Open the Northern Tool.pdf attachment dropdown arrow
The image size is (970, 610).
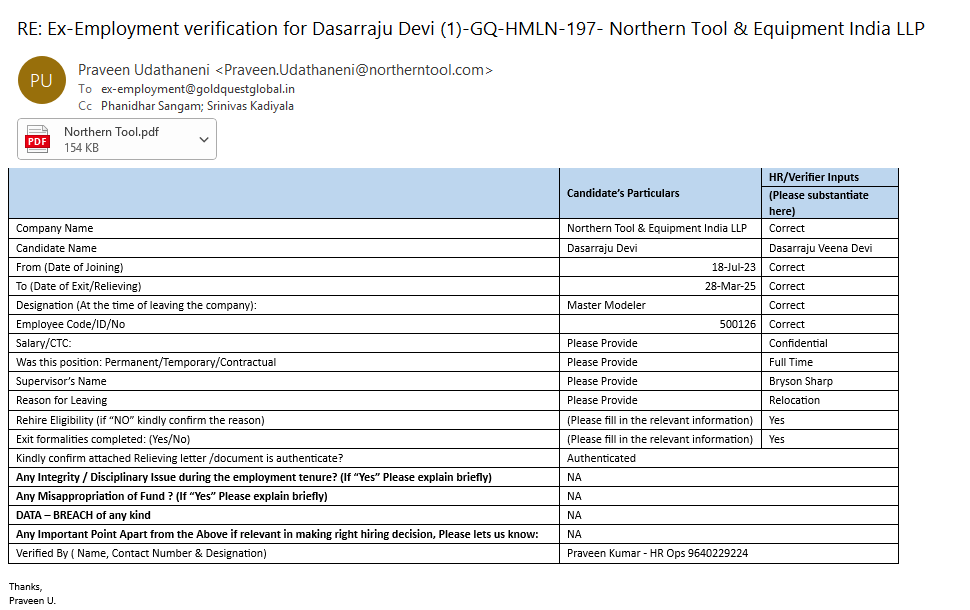coord(204,140)
